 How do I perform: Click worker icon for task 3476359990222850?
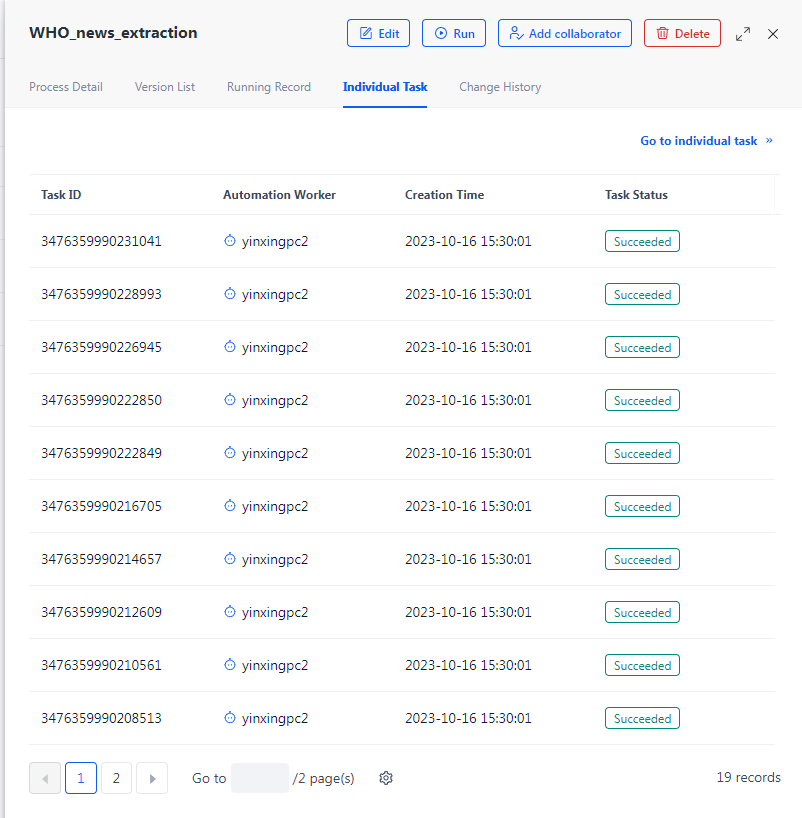229,400
